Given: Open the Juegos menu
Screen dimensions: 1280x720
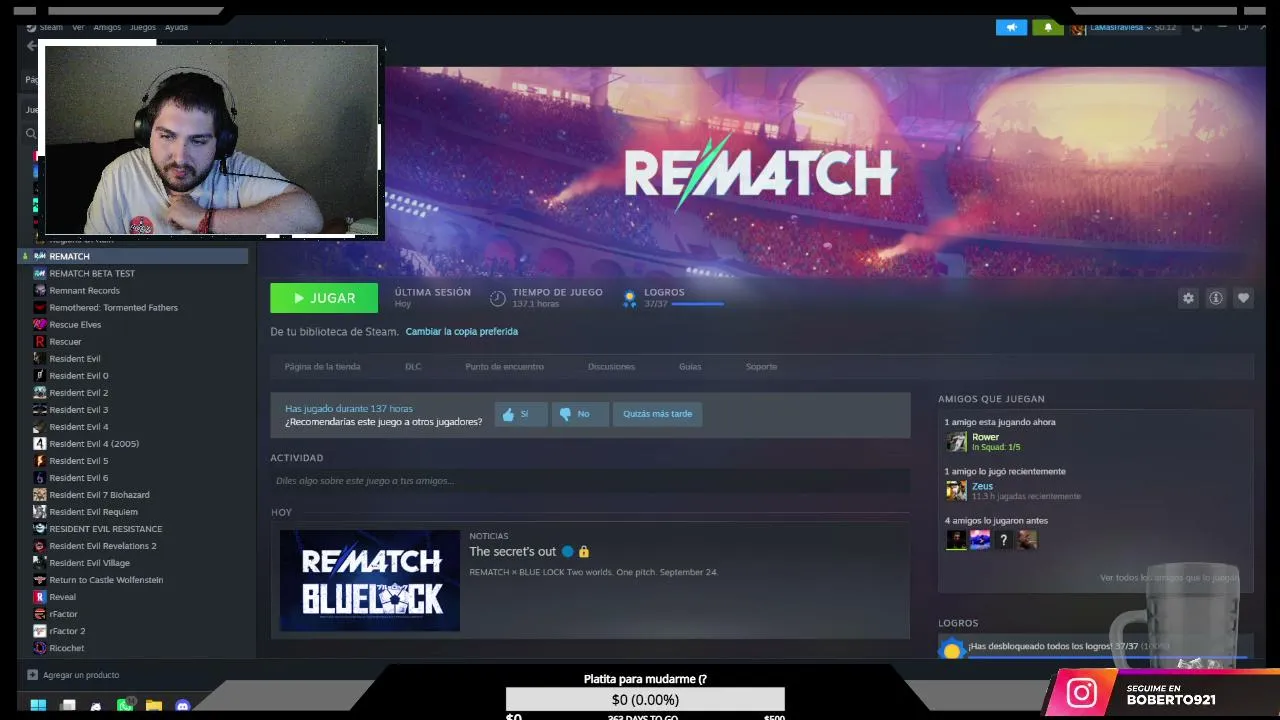Looking at the screenshot, I should click(143, 27).
